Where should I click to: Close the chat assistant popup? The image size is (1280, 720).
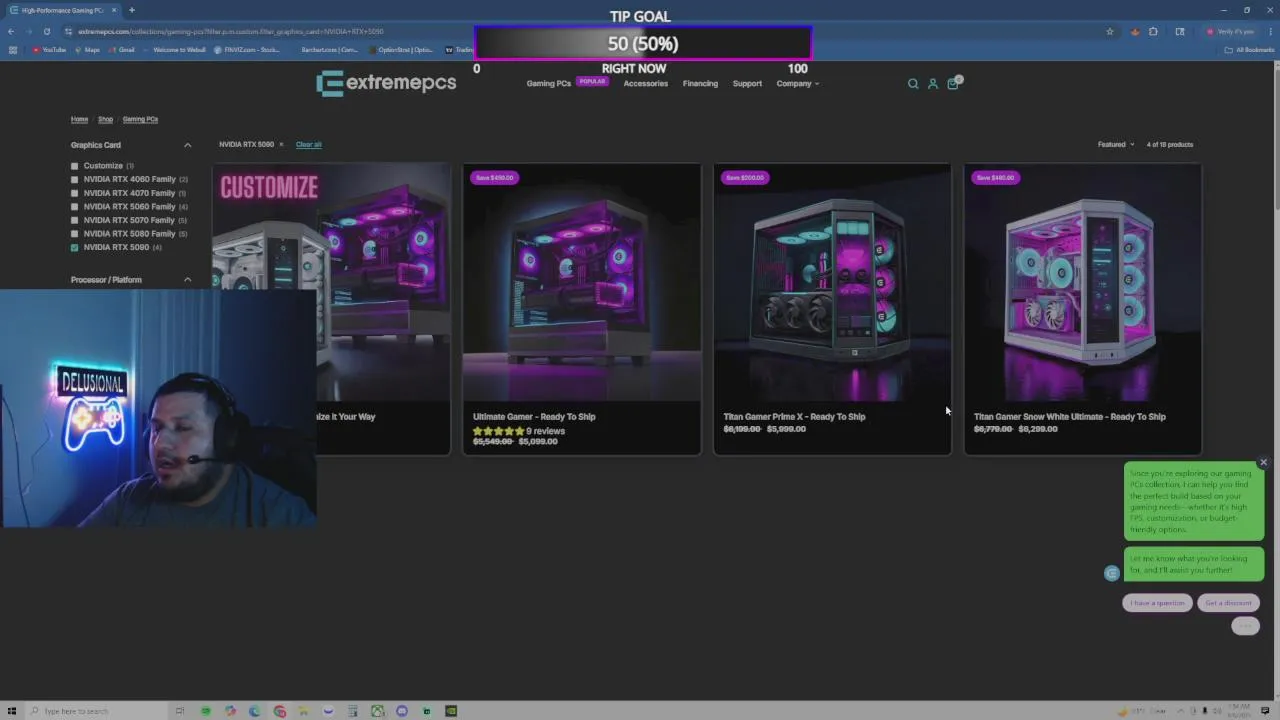point(1263,462)
